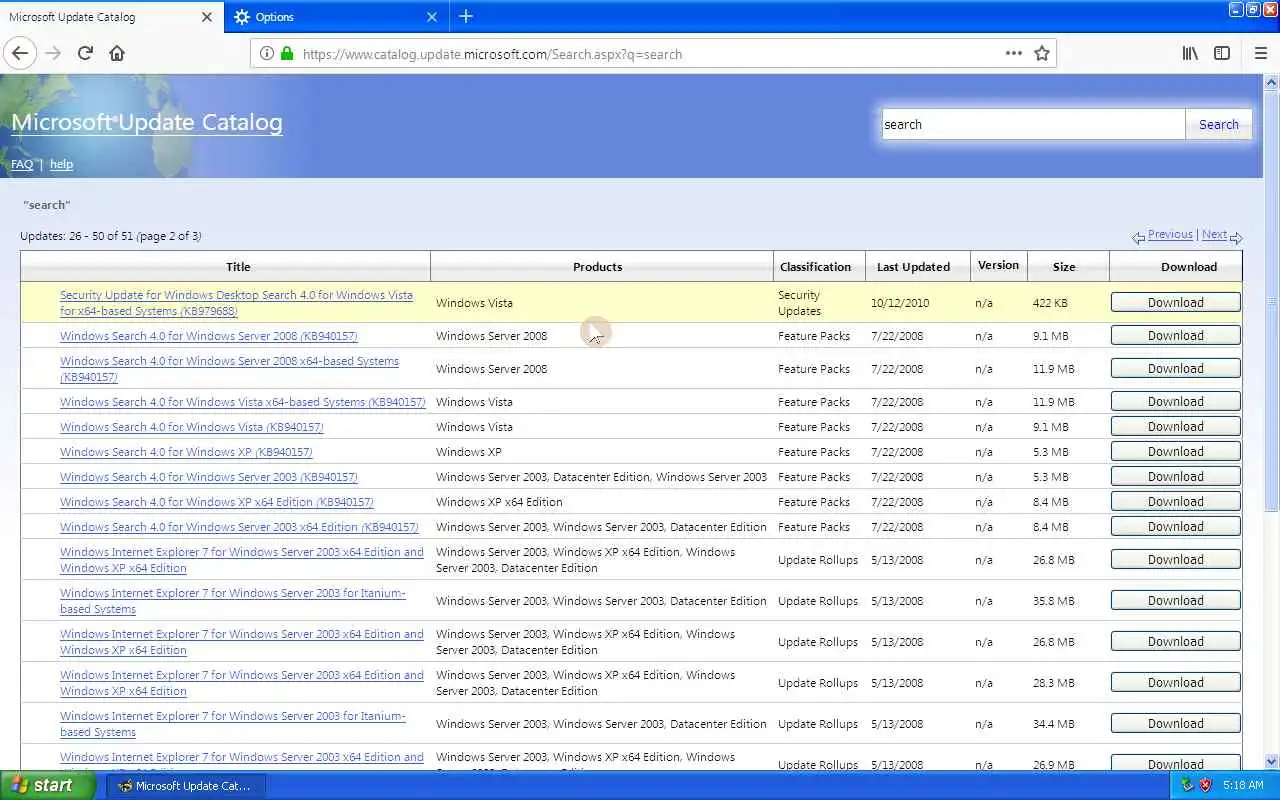Open the FAQ link
This screenshot has width=1280, height=800.
(22, 164)
